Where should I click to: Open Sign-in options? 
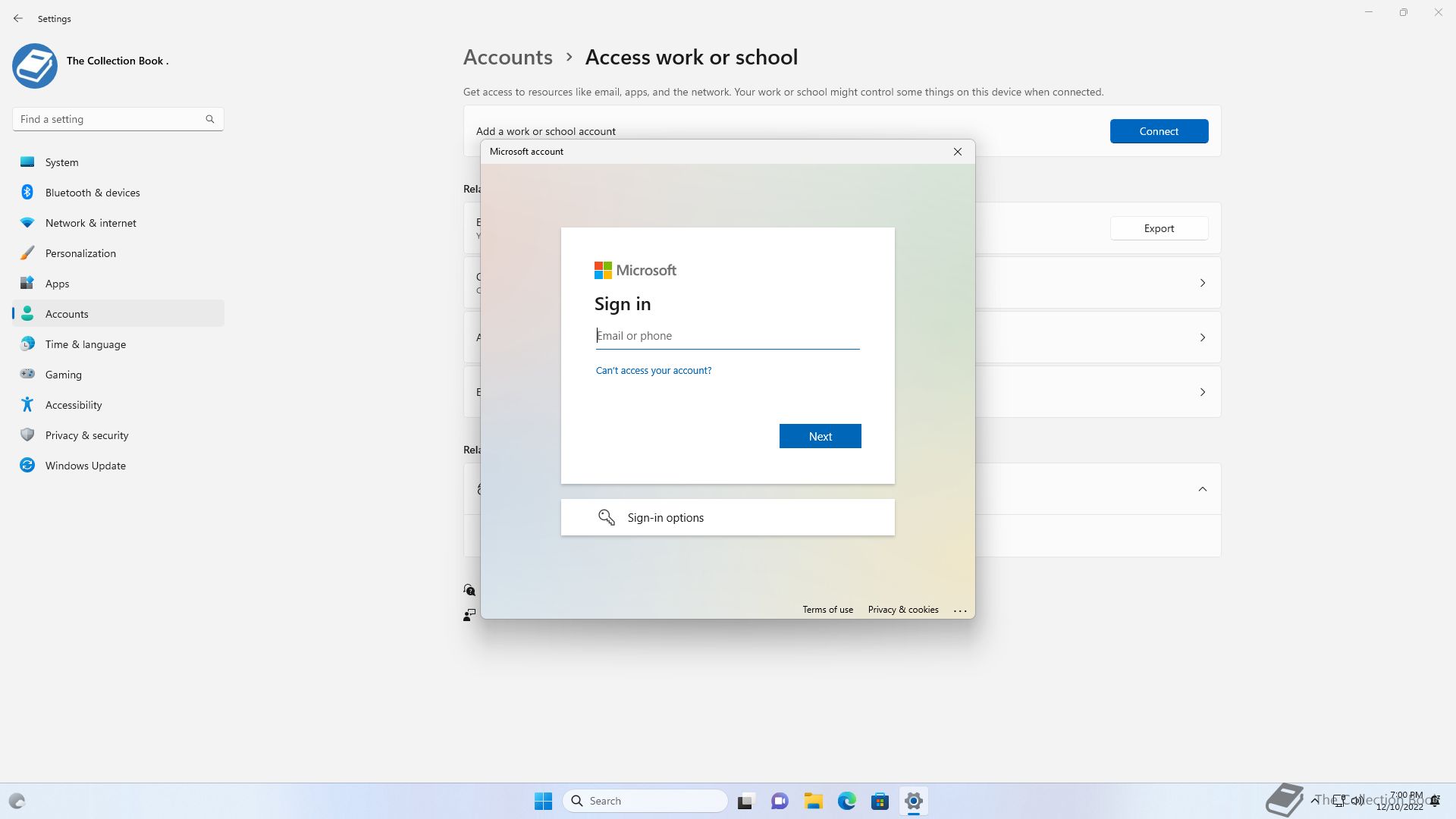727,517
